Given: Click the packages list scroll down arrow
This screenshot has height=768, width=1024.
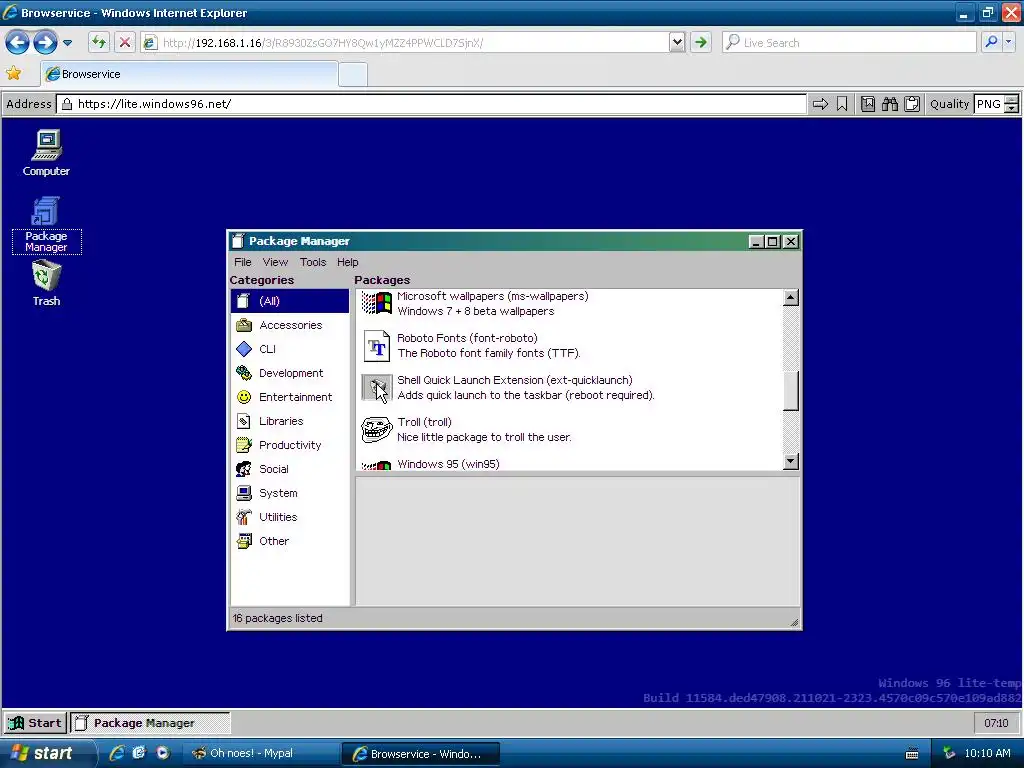Looking at the screenshot, I should [x=790, y=461].
